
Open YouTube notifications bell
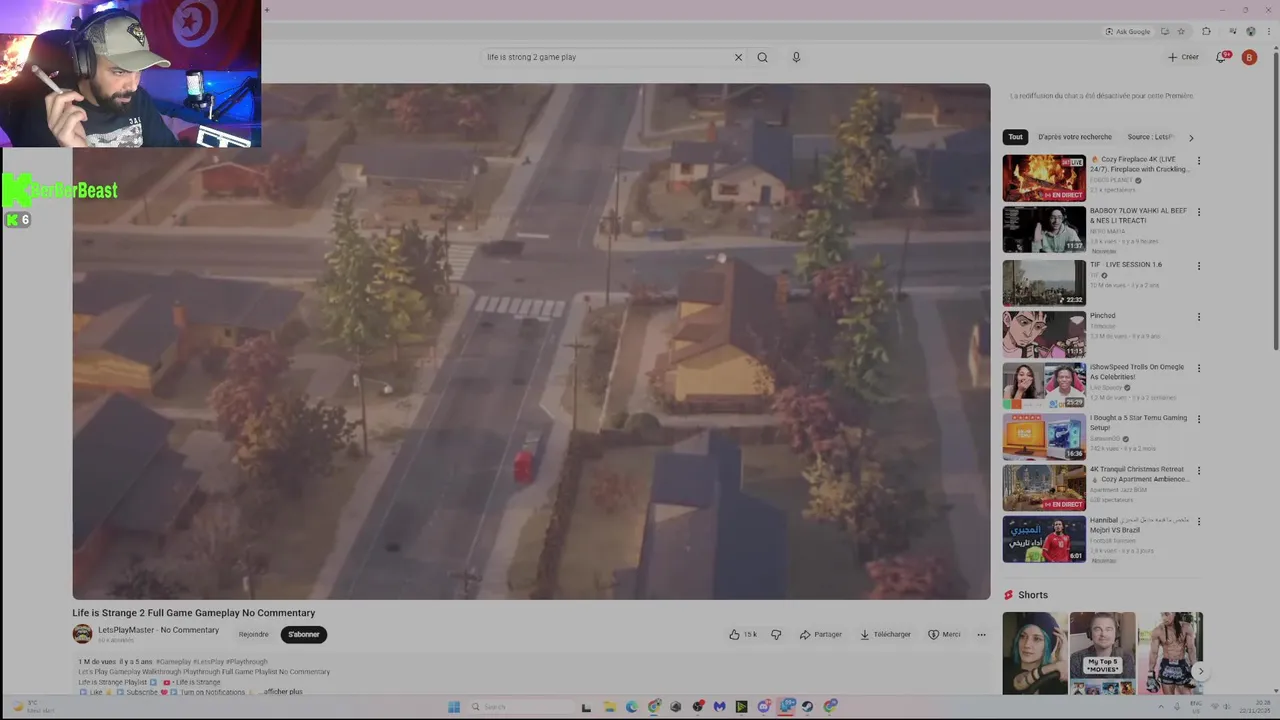(x=1221, y=57)
